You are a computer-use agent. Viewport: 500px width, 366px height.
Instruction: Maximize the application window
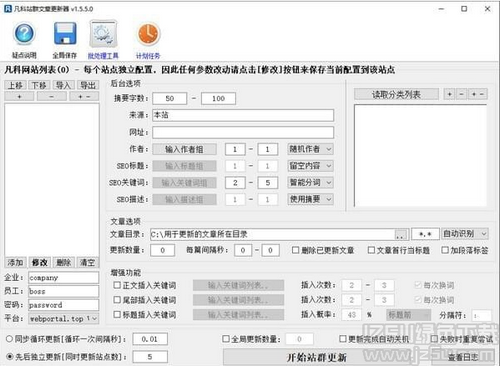tap(464, 9)
